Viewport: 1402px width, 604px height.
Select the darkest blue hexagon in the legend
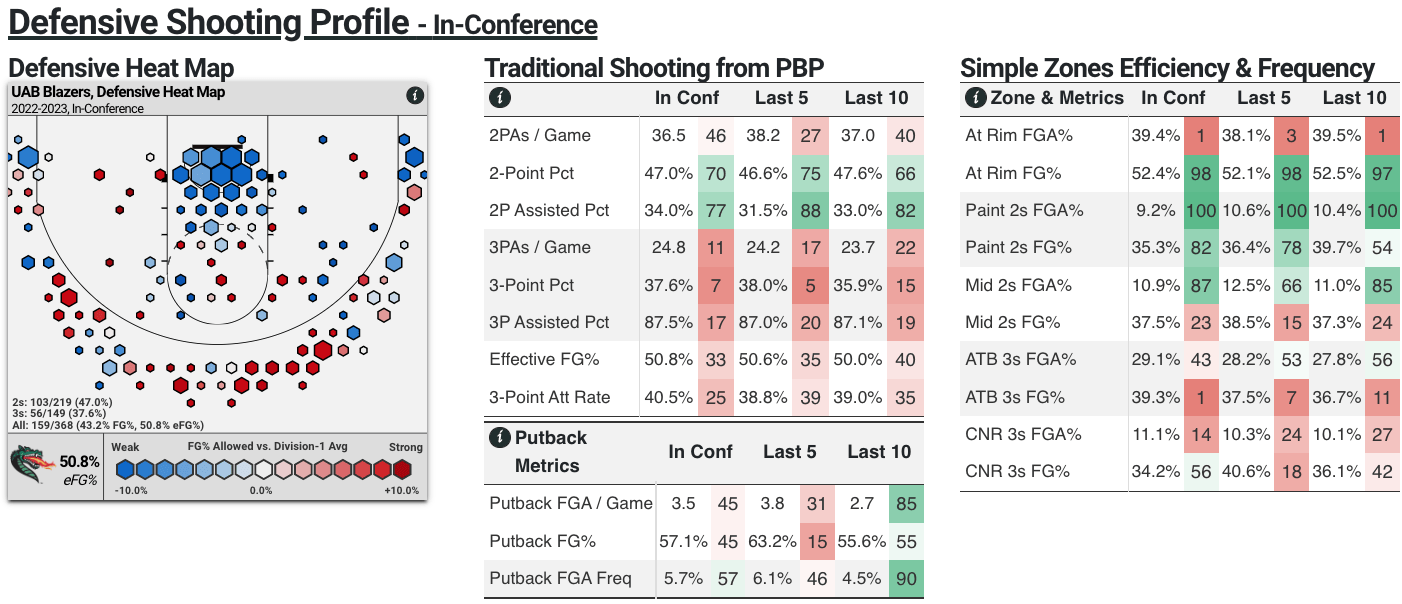click(125, 469)
